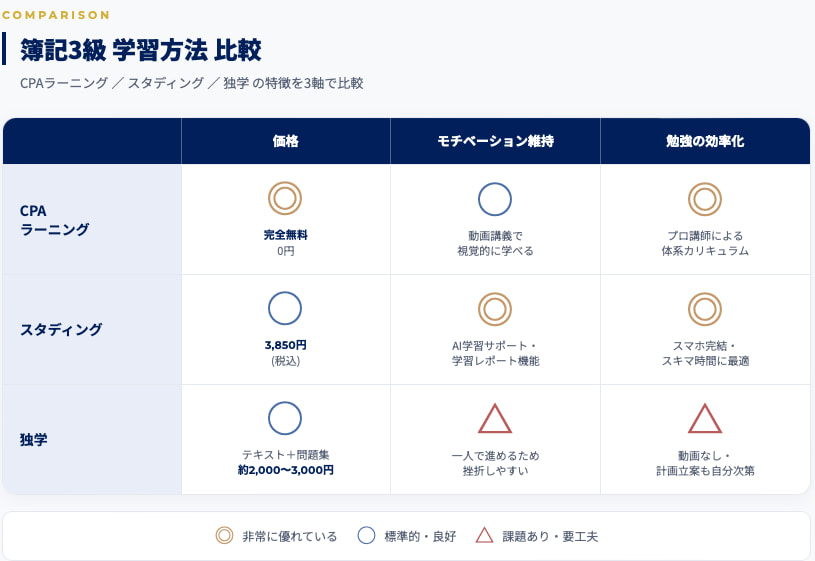Click the 非常に優れている legend label
Viewport: 815px width, 561px height.
click(x=290, y=537)
